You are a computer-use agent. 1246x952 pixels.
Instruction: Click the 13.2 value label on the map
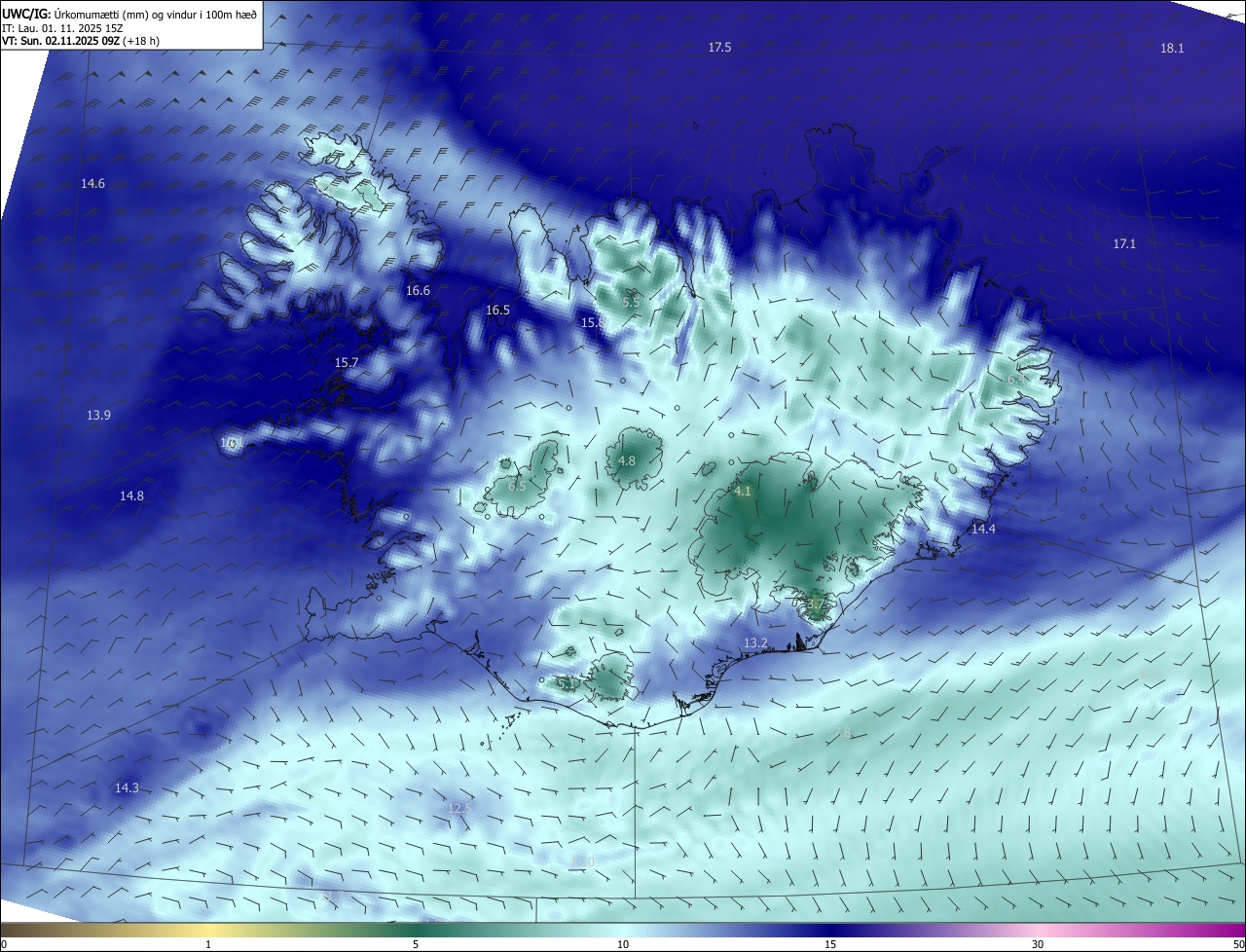[755, 643]
